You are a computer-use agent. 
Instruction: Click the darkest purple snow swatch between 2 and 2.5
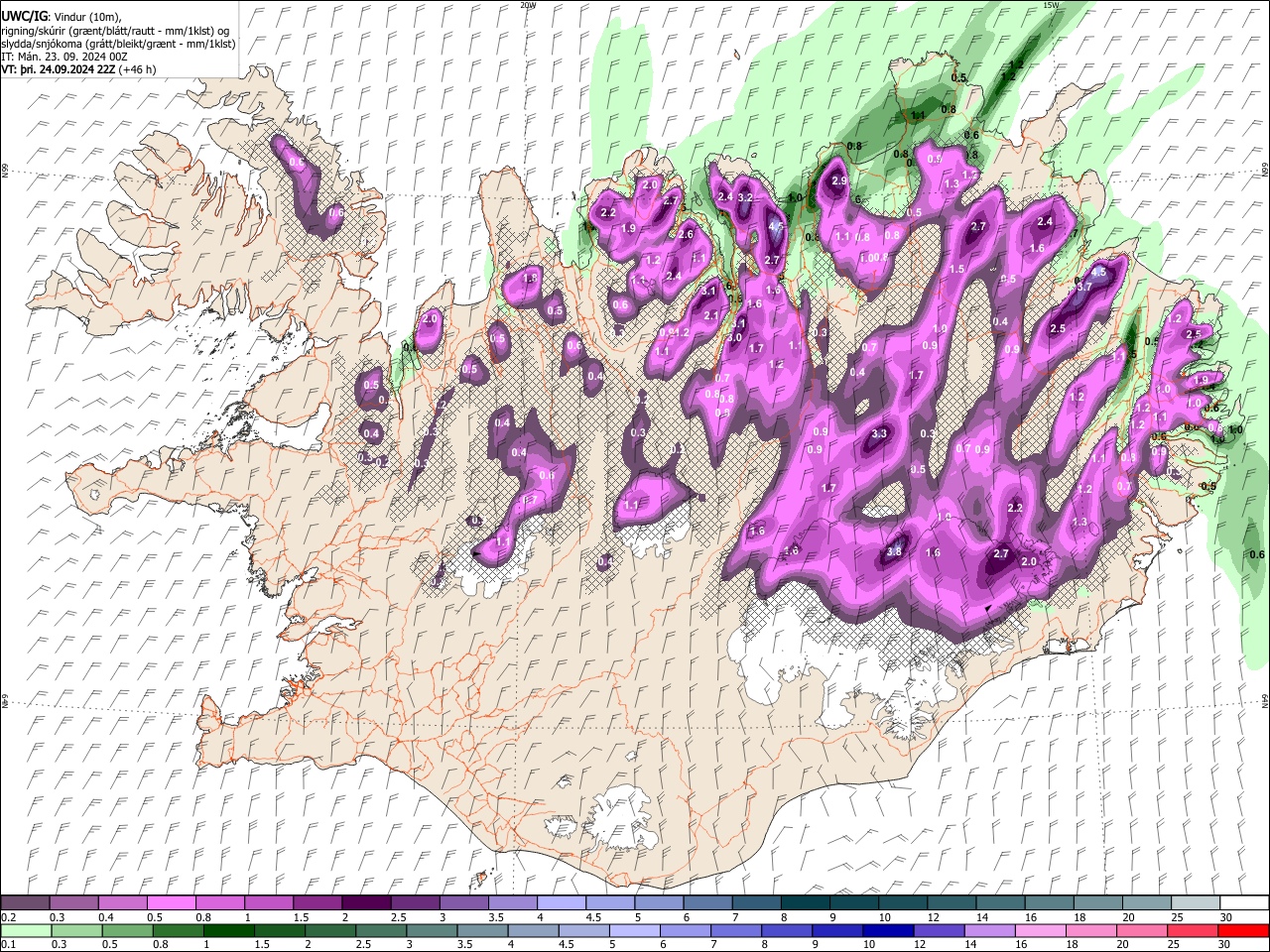coord(365,902)
